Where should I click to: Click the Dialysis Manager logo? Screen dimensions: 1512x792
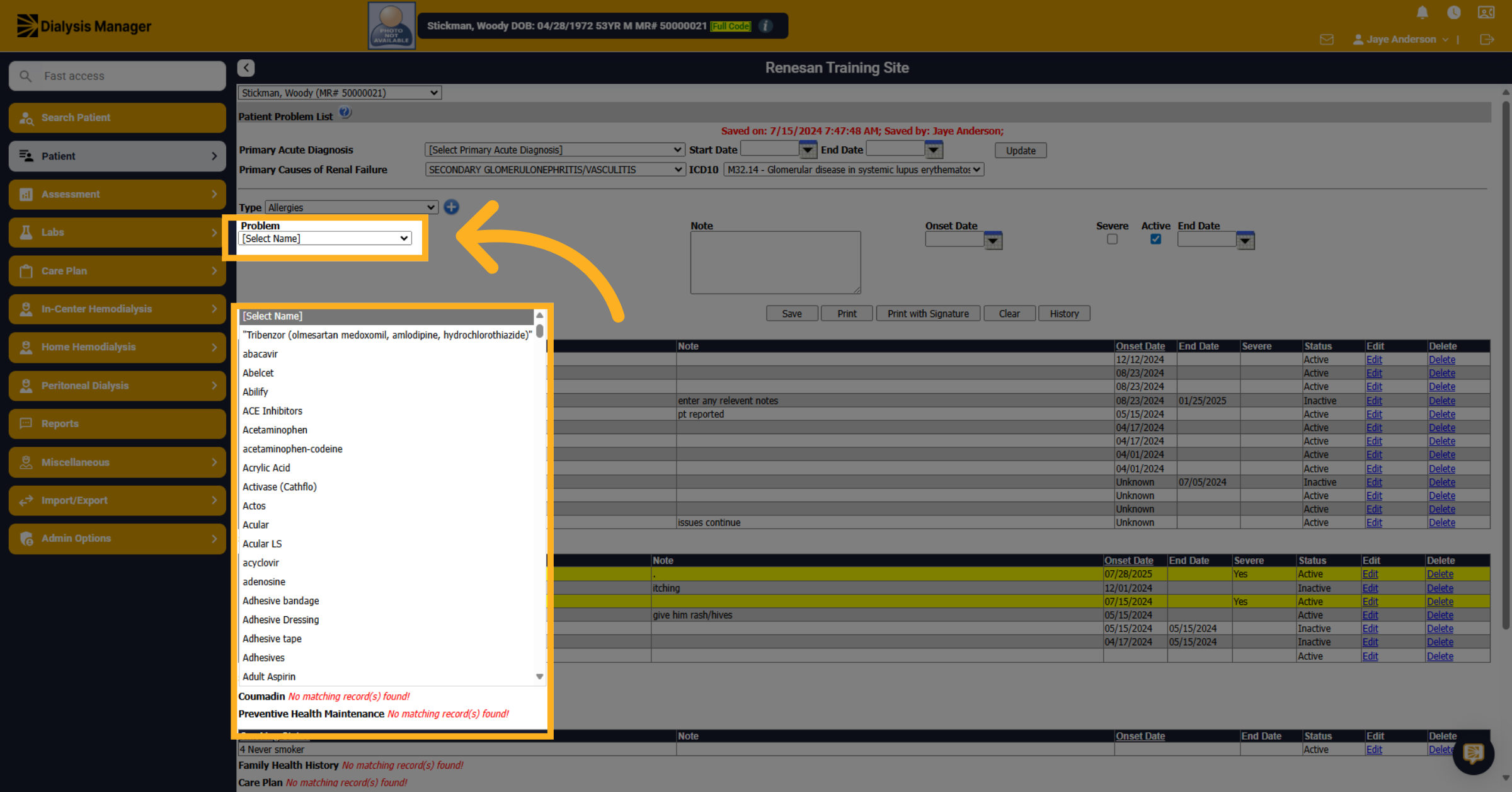click(x=84, y=26)
